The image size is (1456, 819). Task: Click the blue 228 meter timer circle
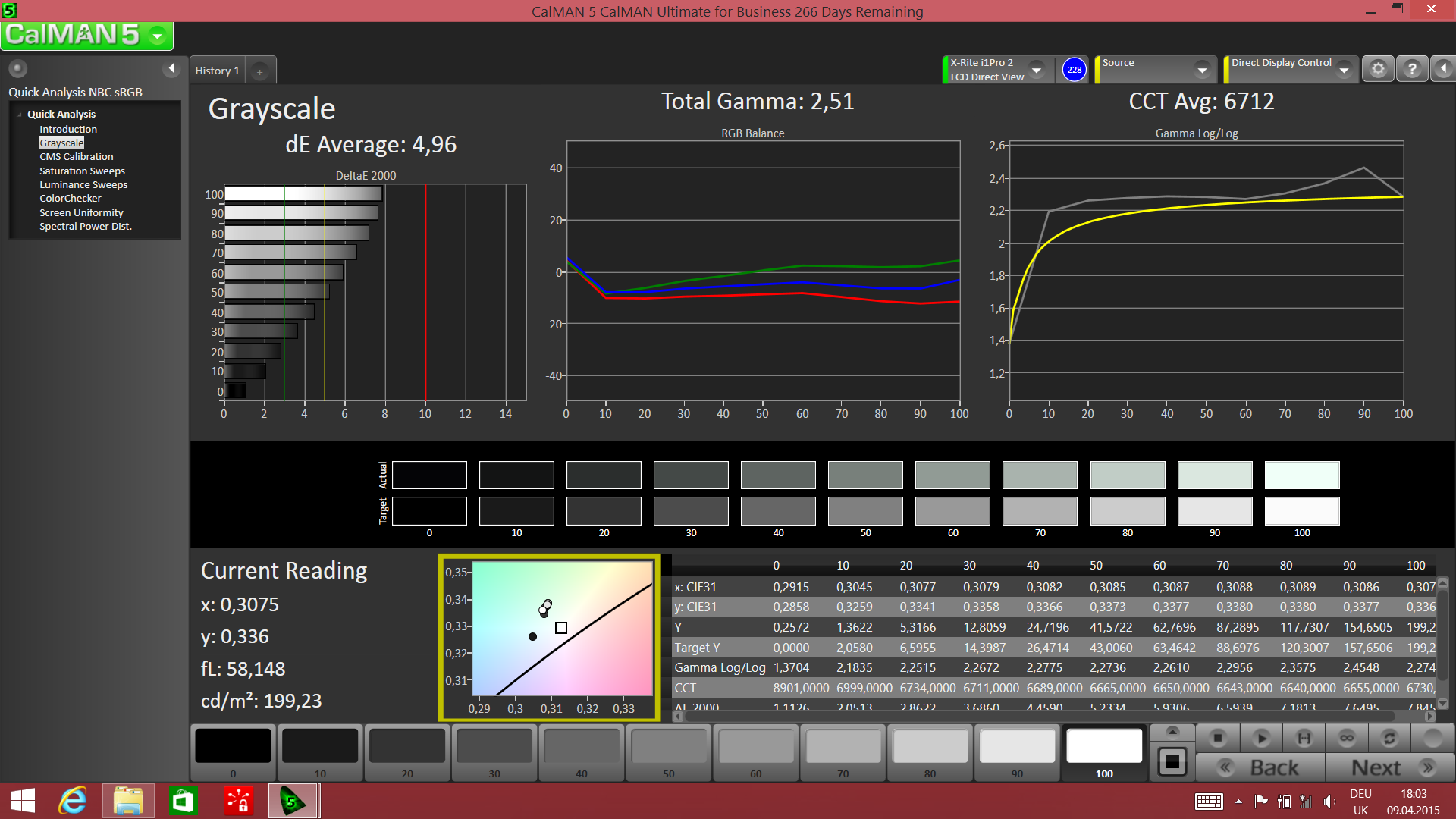(x=1074, y=70)
